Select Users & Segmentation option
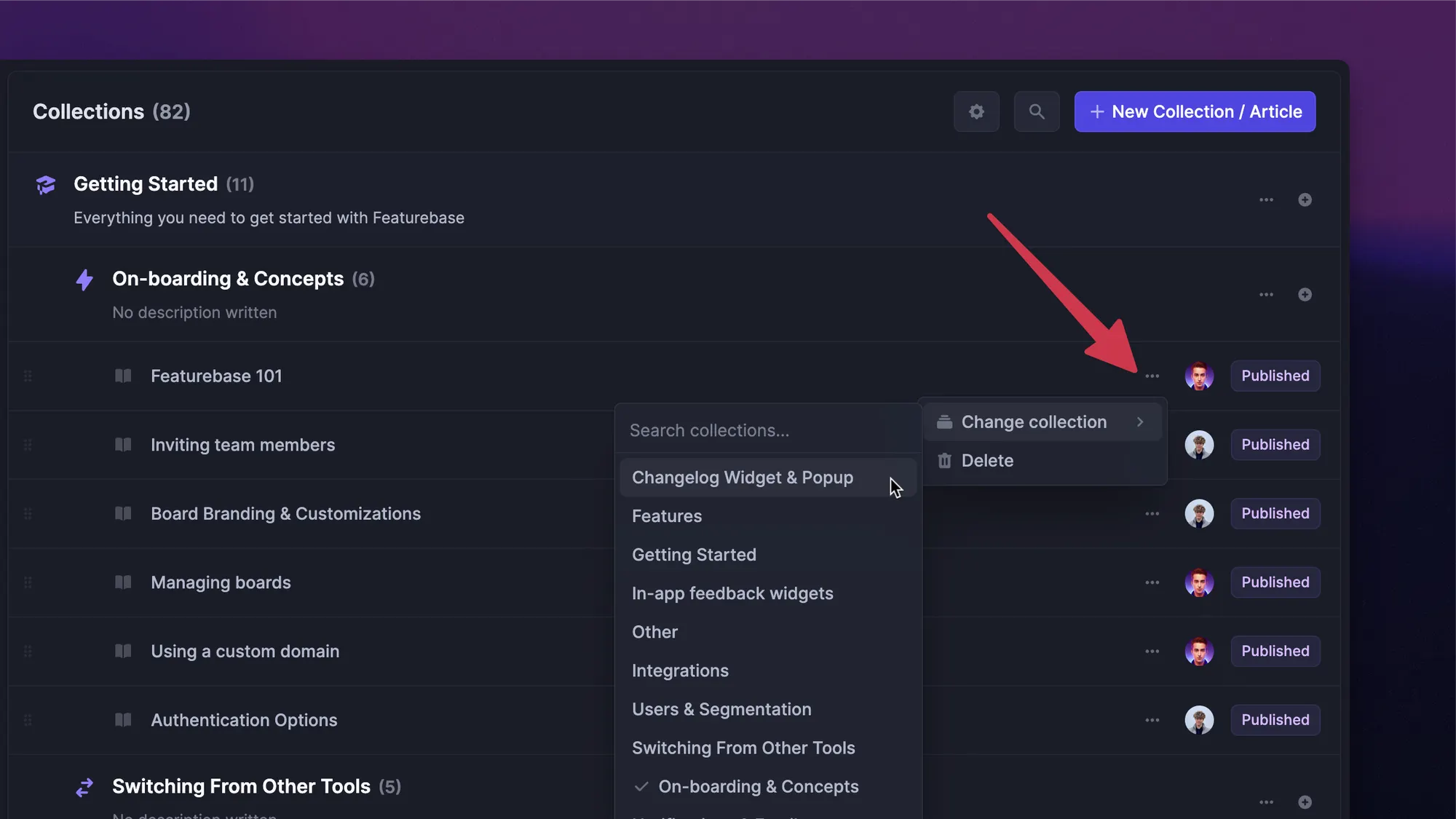 (767, 709)
